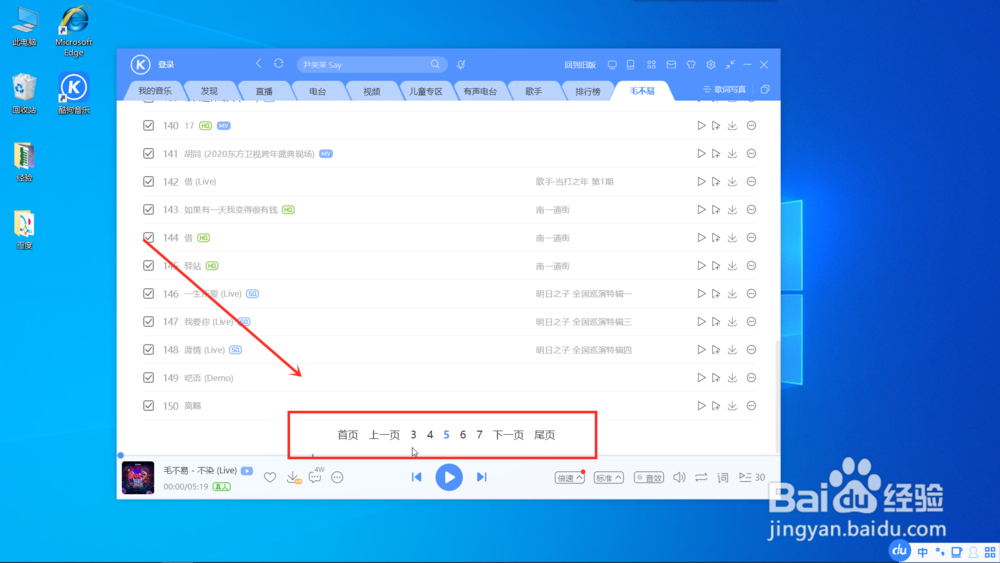
Task: Switch to the 电台 tab
Action: (318, 91)
